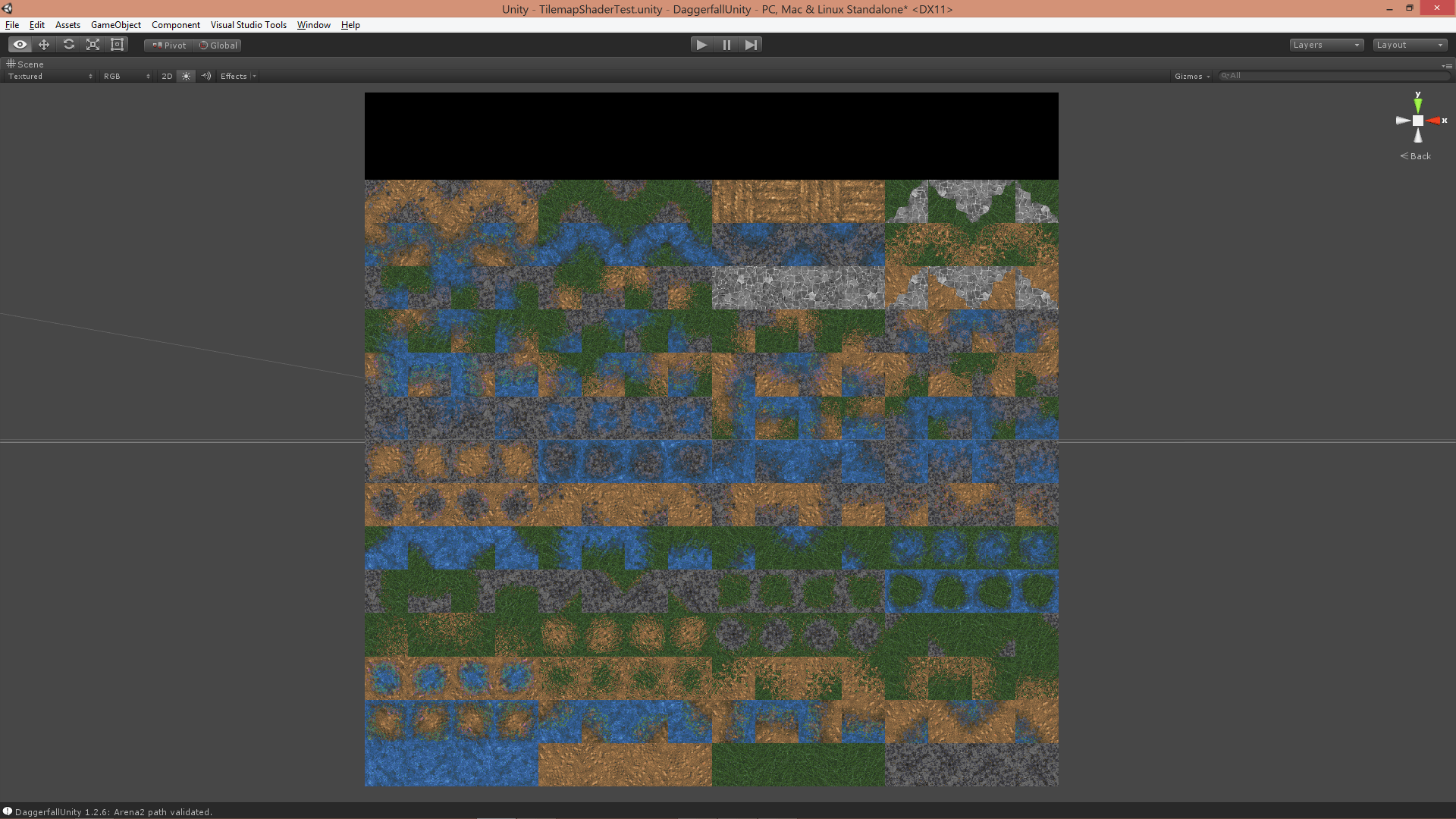1456x819 pixels.
Task: Open the Layers dropdown
Action: tap(1326, 45)
